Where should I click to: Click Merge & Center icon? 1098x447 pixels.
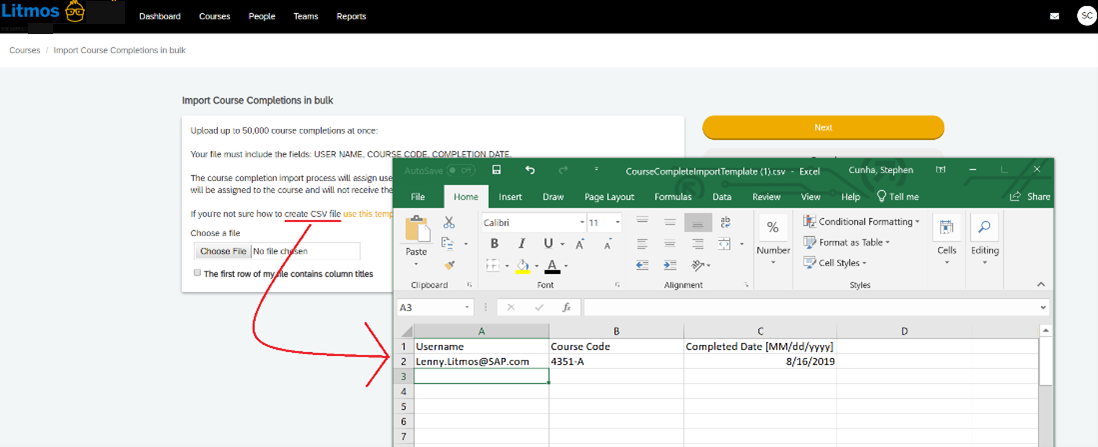coord(725,244)
